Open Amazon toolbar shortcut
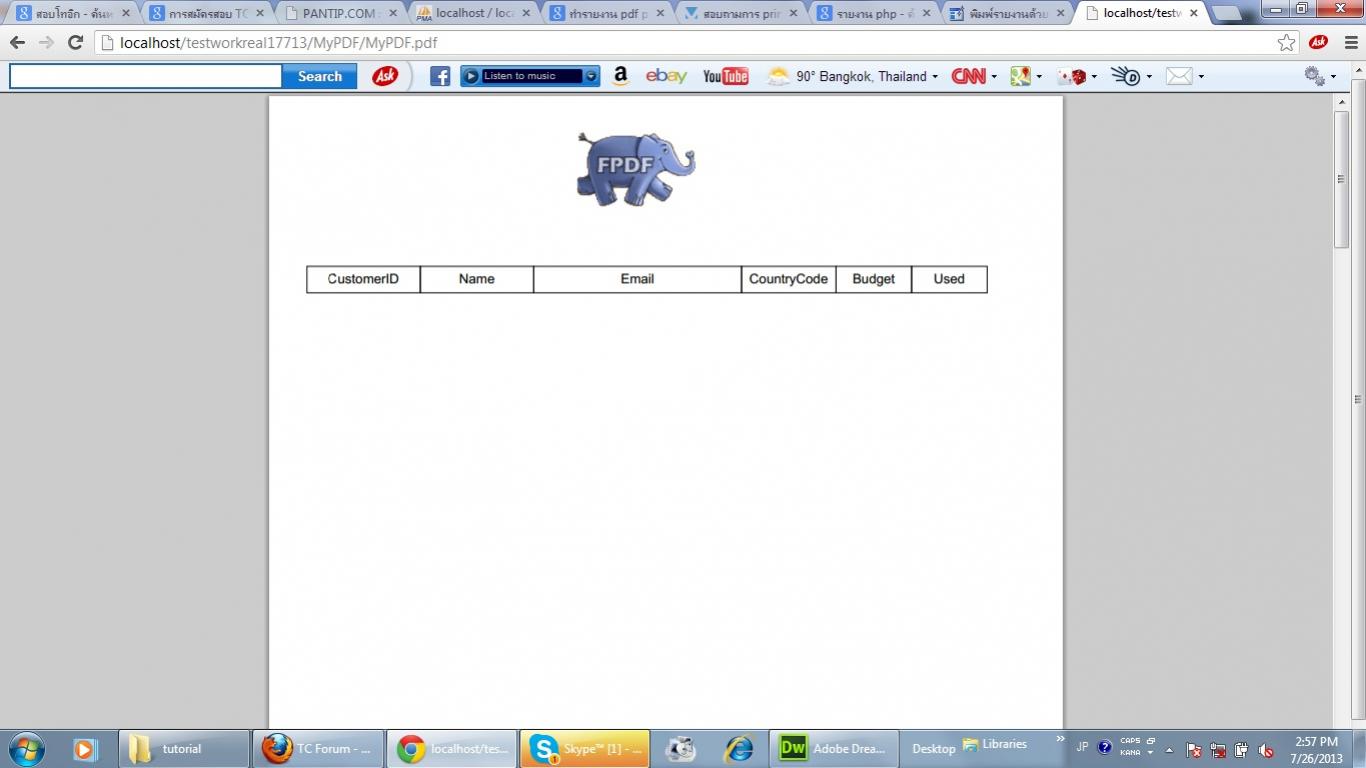This screenshot has width=1366, height=768. tap(620, 76)
